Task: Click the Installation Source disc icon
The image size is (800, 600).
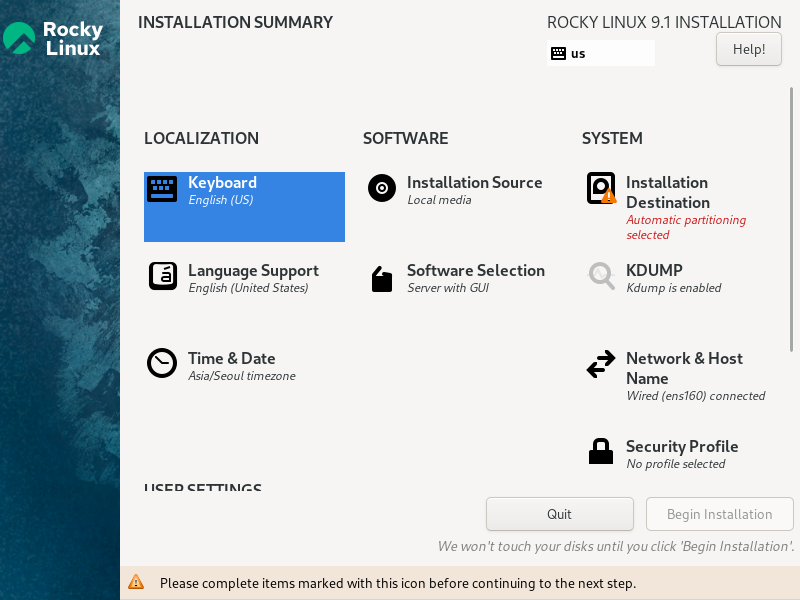Action: 382,188
